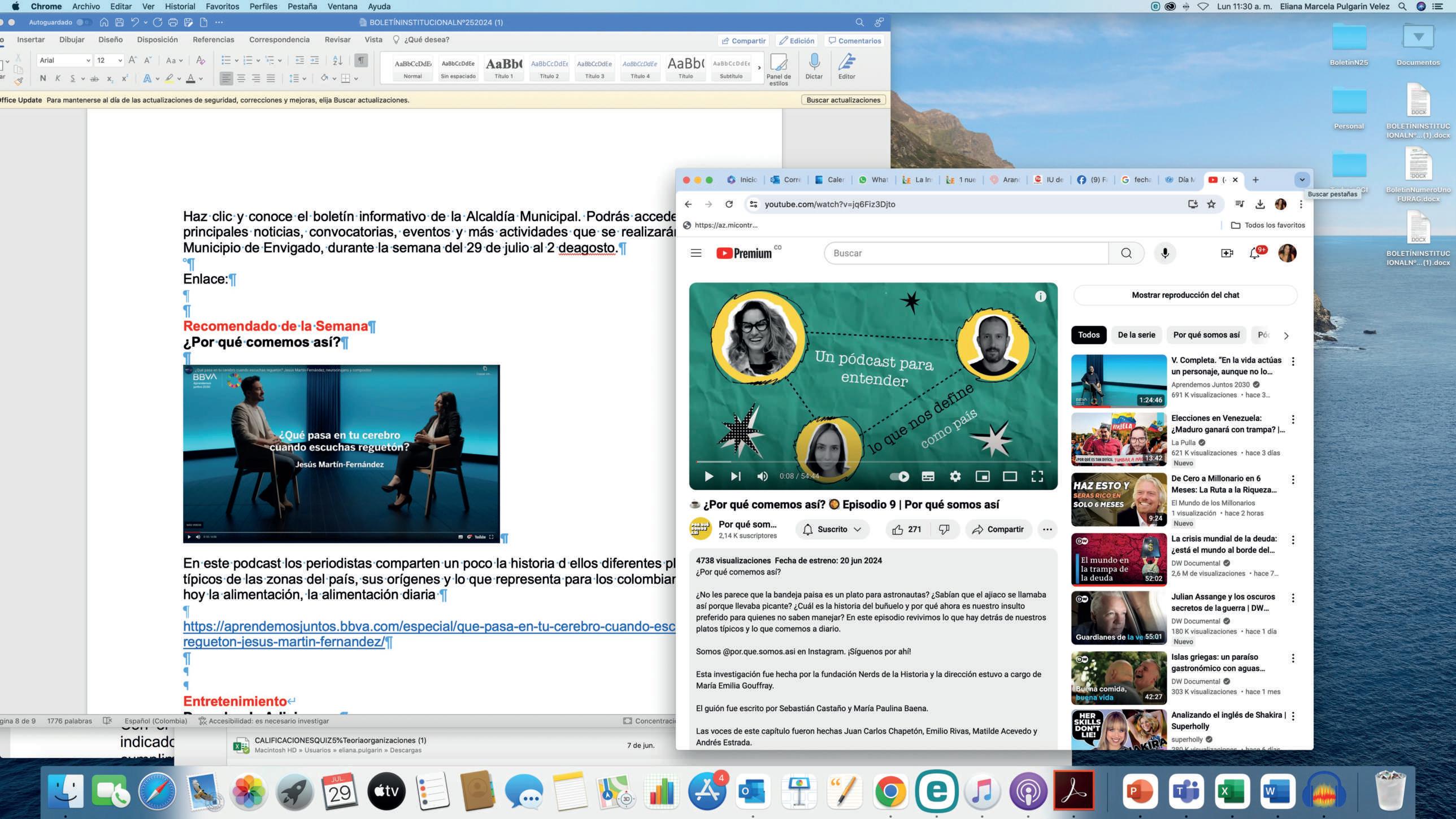Viewport: 1456px width, 819px height.
Task: Toggle paragraph marks display in Word
Action: (x=360, y=60)
